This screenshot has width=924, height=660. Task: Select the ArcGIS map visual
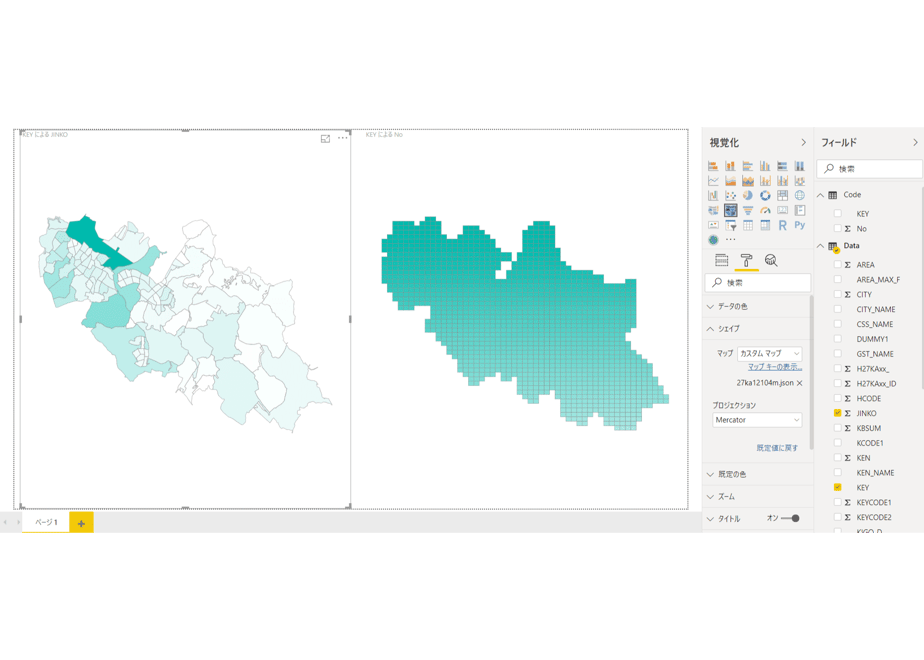point(713,240)
